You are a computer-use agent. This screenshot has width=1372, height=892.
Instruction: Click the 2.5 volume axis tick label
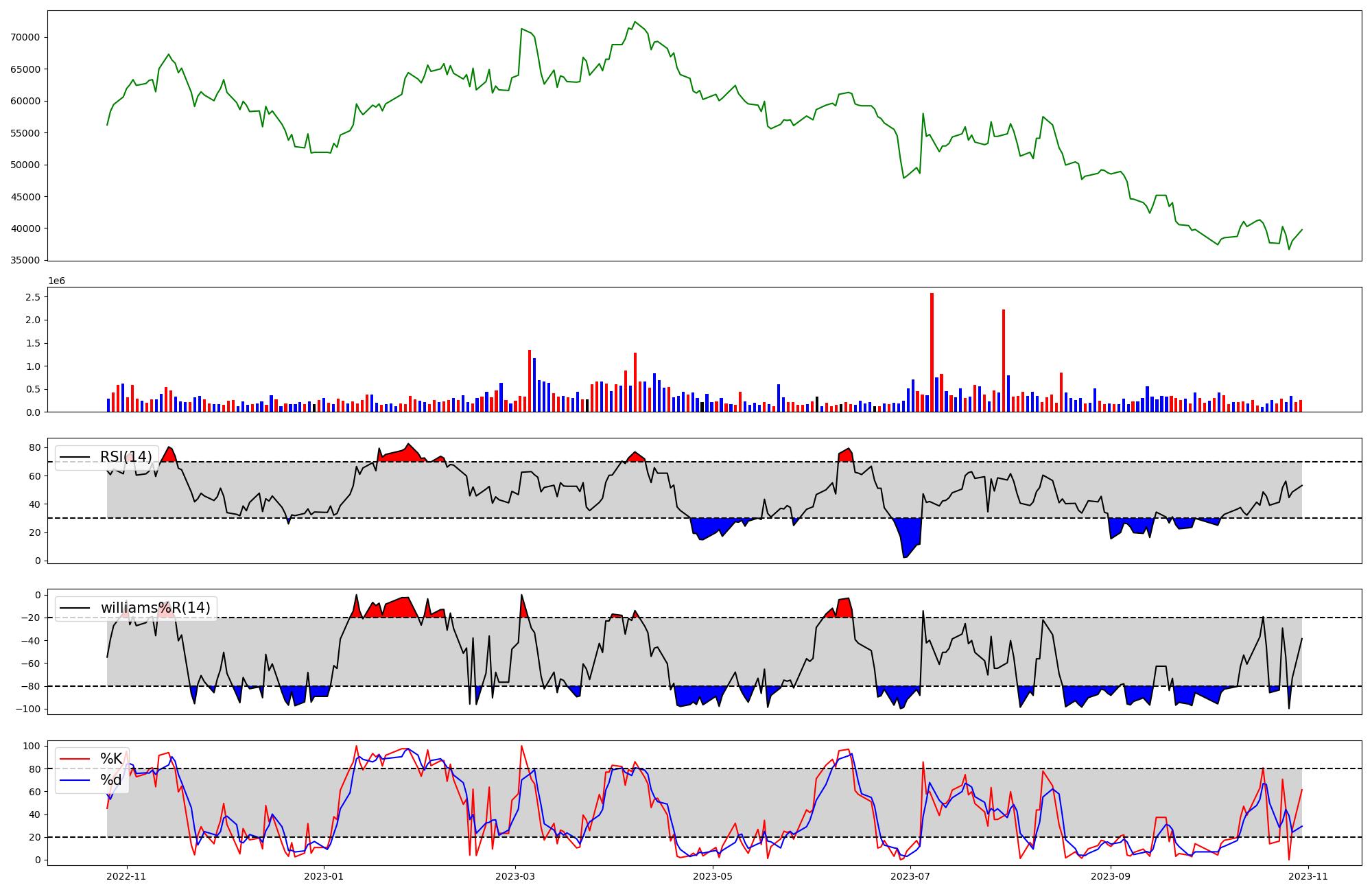[x=32, y=297]
